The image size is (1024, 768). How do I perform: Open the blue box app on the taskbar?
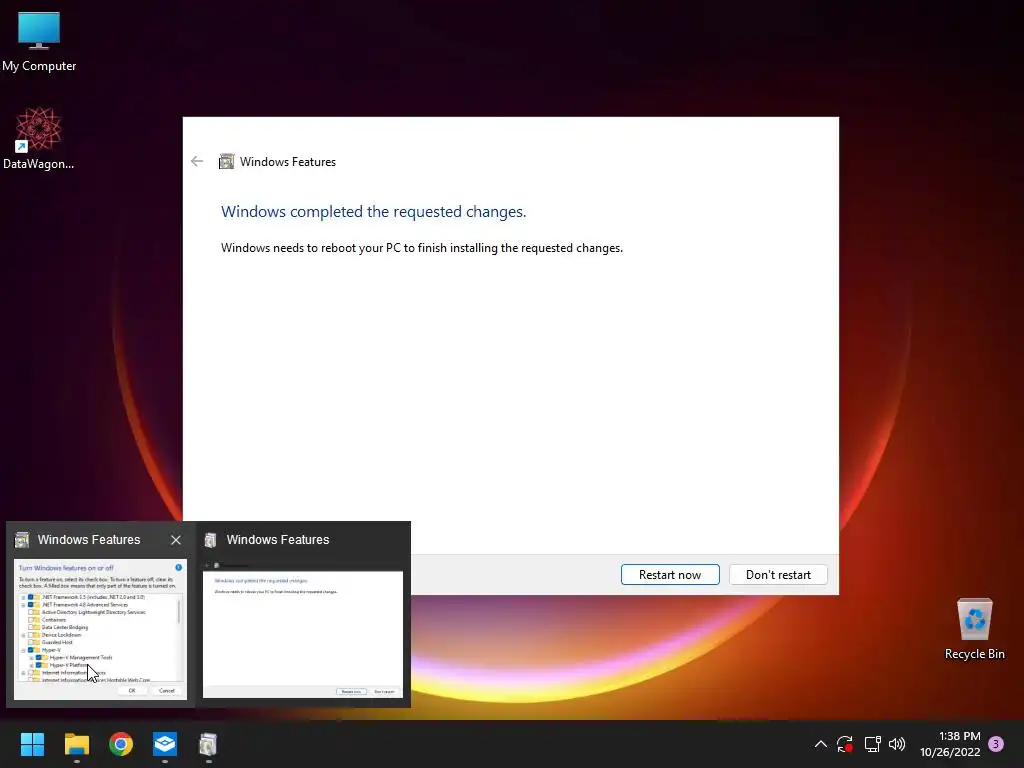tap(165, 744)
